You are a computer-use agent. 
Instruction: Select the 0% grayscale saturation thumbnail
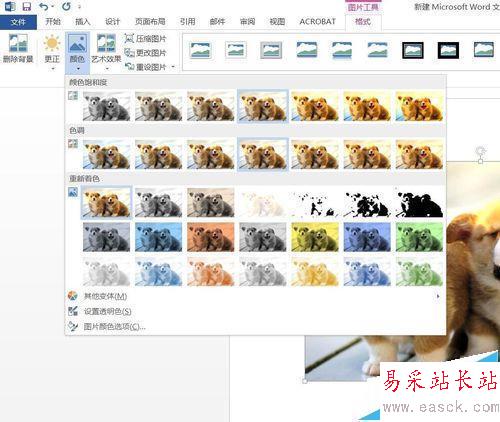(x=106, y=106)
